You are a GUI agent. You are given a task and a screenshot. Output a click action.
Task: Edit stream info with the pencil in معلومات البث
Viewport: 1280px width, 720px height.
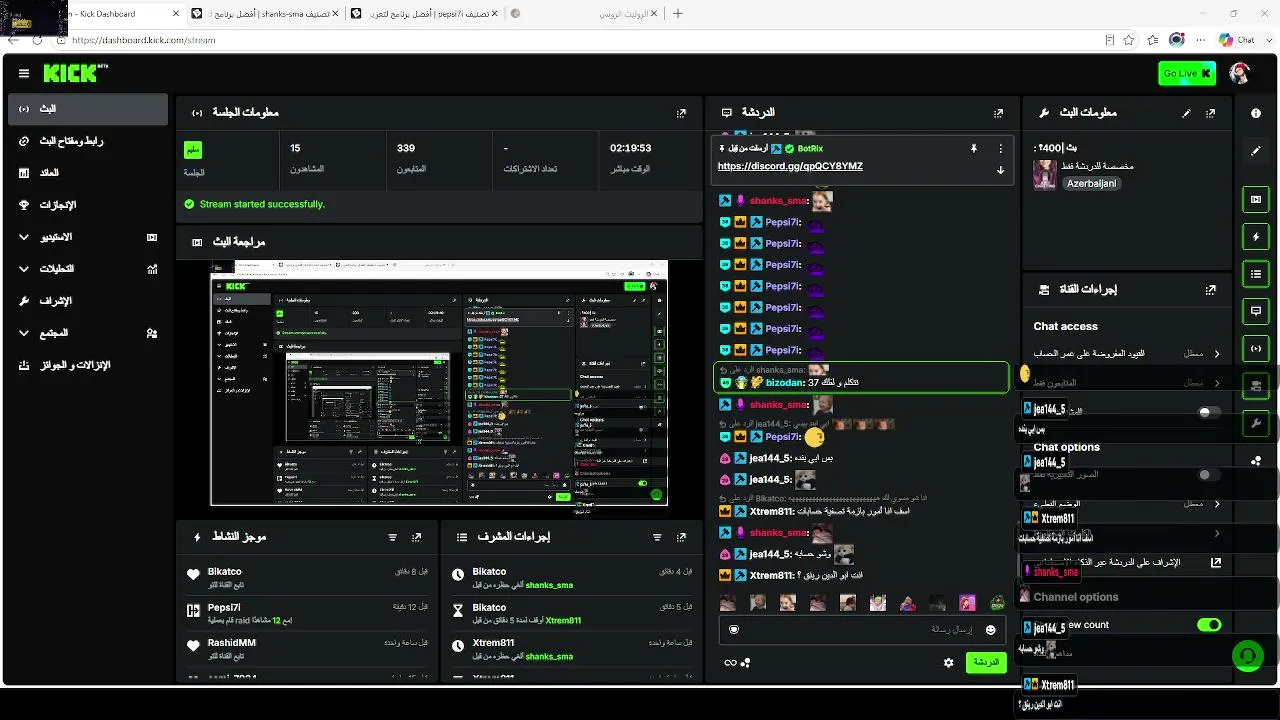click(1186, 113)
